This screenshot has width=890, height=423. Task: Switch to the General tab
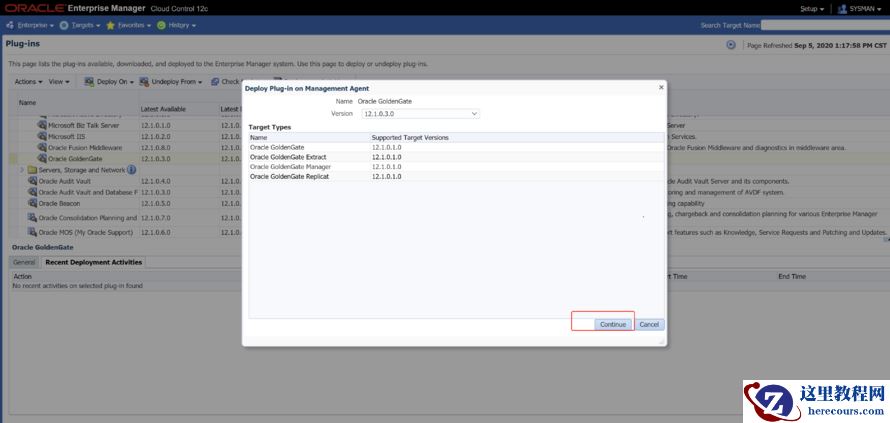coord(24,262)
